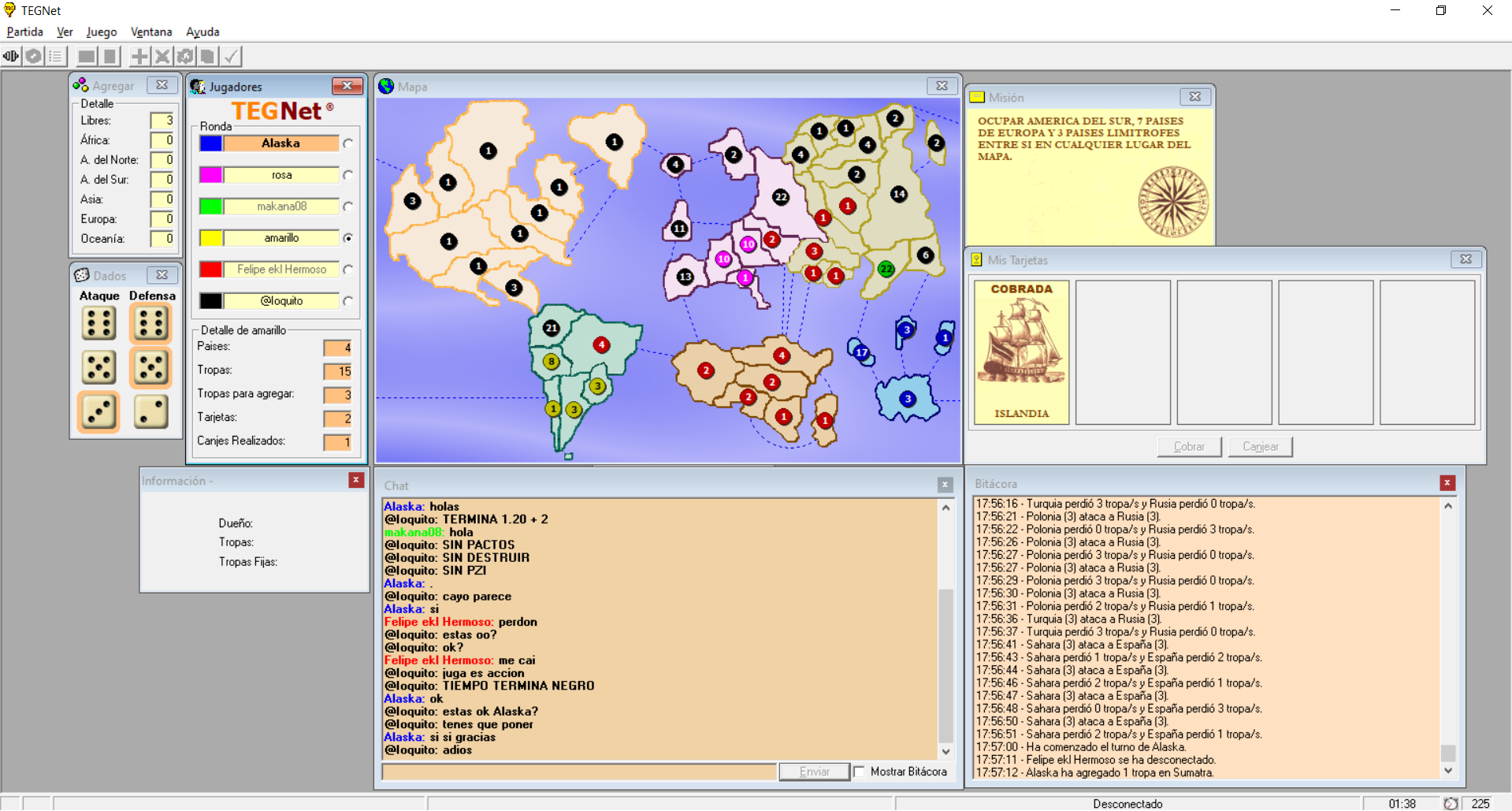Click the Bitácora scrollbar down arrow
The height and width of the screenshot is (811, 1512).
(x=1448, y=771)
